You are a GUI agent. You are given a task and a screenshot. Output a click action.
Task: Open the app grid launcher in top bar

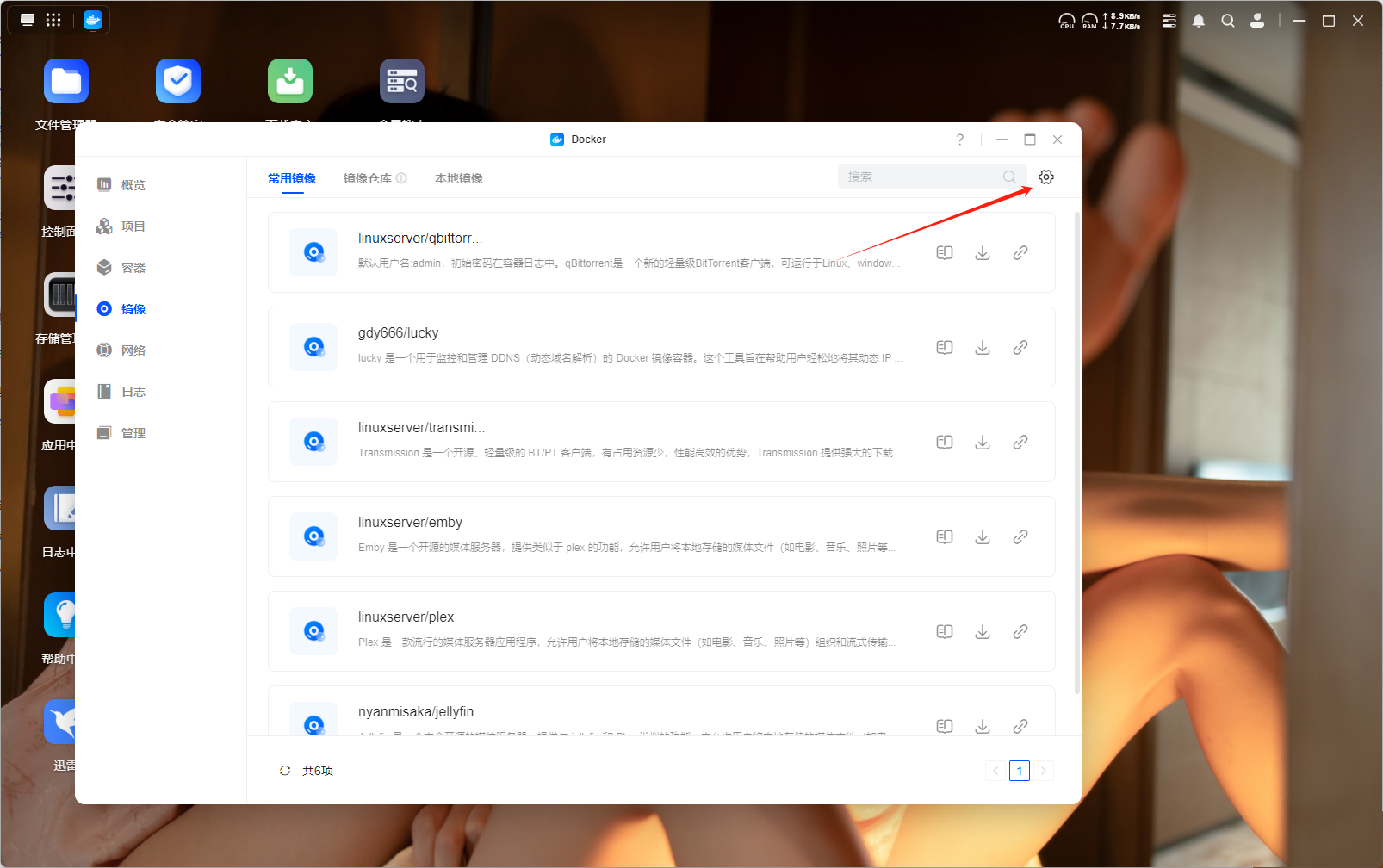(x=53, y=20)
